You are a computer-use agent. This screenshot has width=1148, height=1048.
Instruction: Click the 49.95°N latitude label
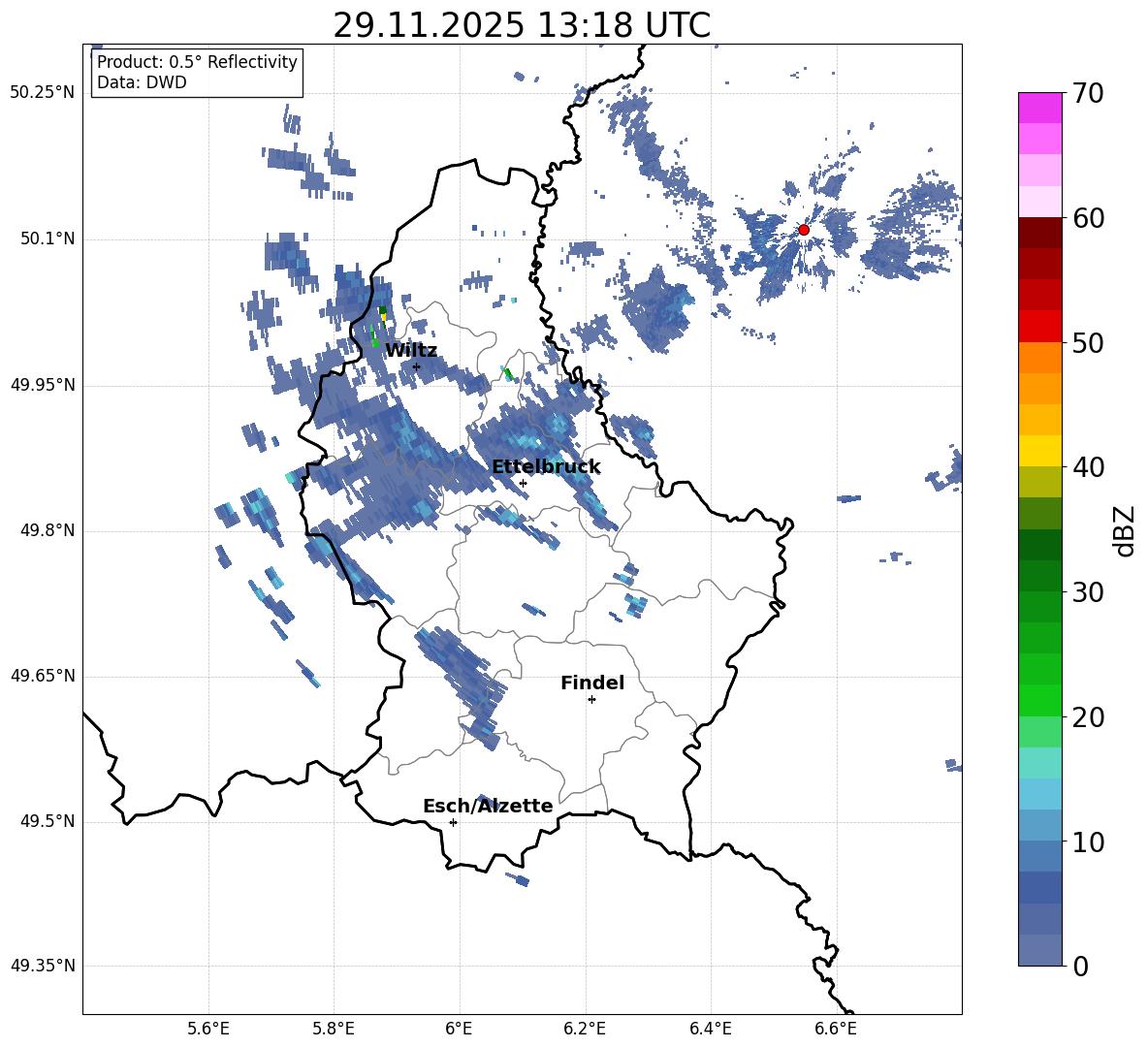pyautogui.click(x=43, y=385)
